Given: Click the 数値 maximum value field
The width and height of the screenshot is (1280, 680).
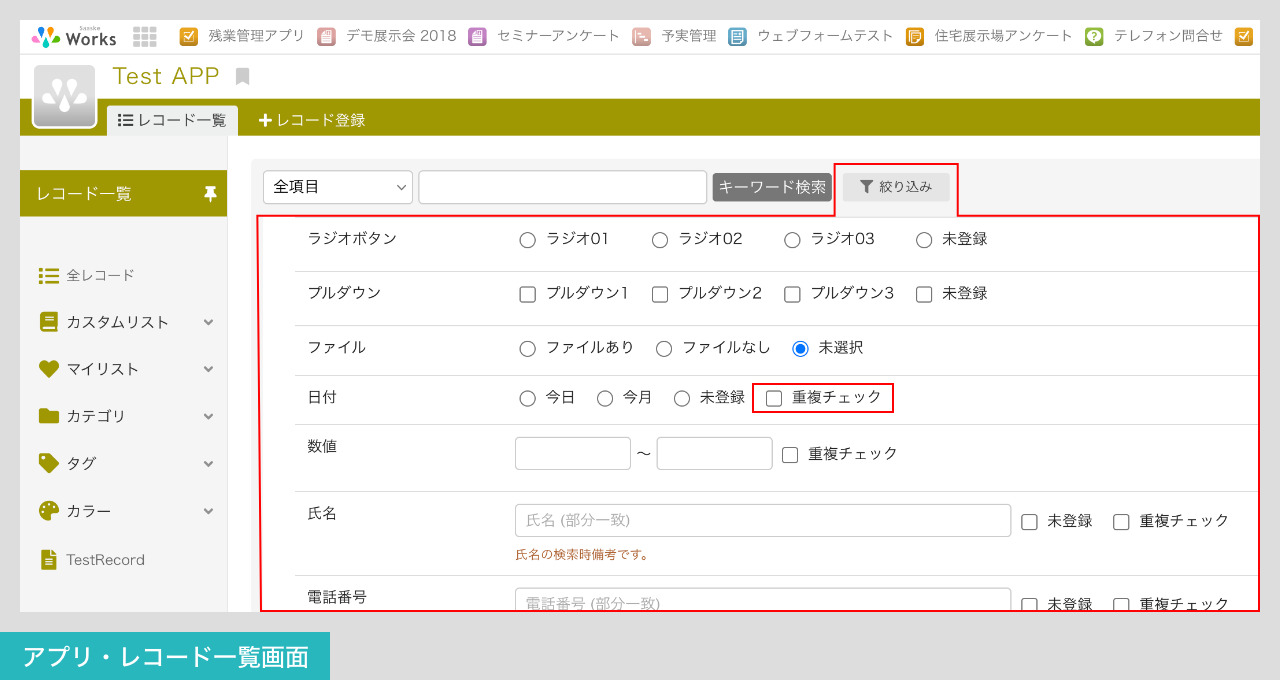Looking at the screenshot, I should click(x=715, y=453).
